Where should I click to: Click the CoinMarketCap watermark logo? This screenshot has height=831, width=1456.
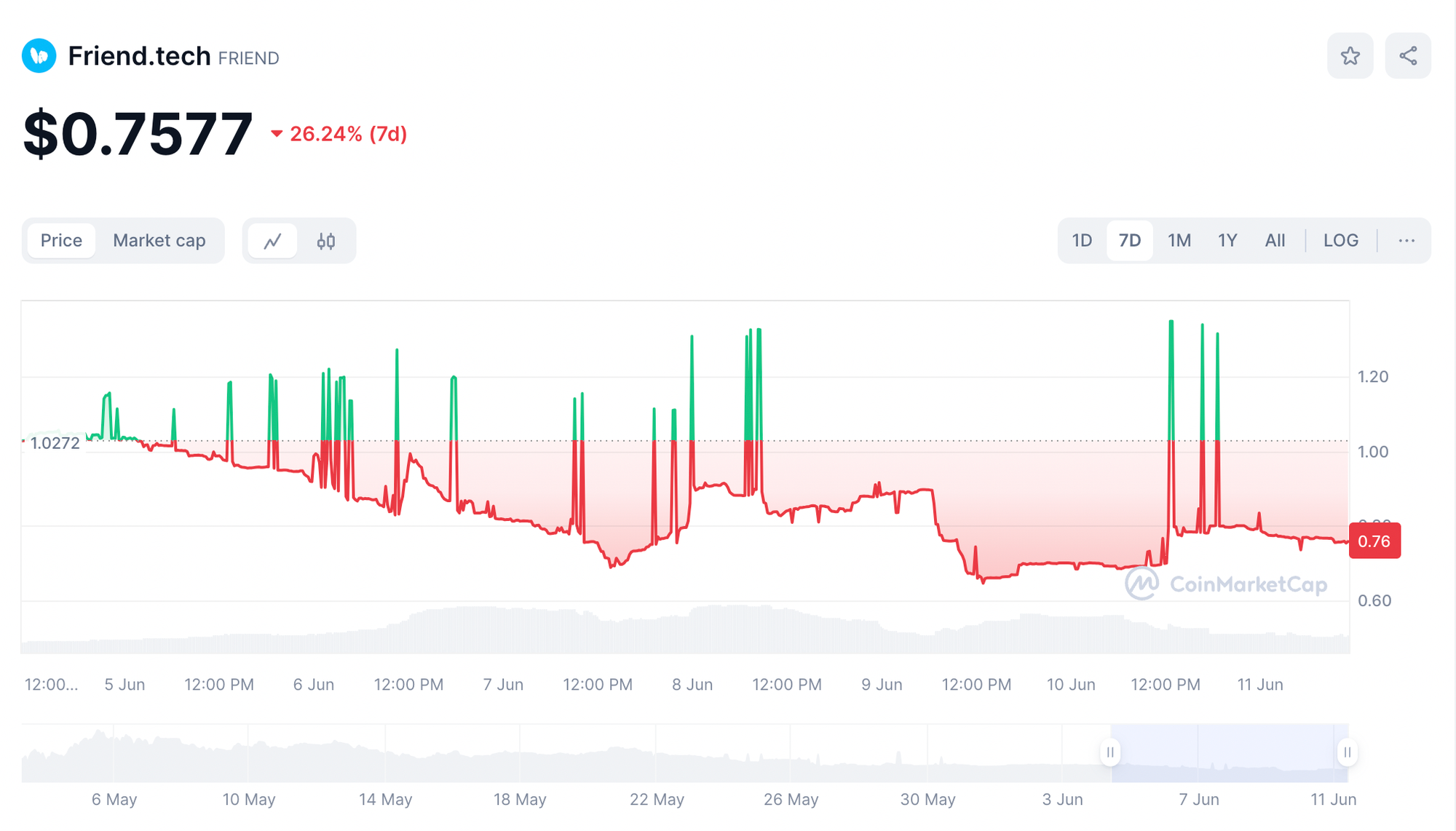1226,584
